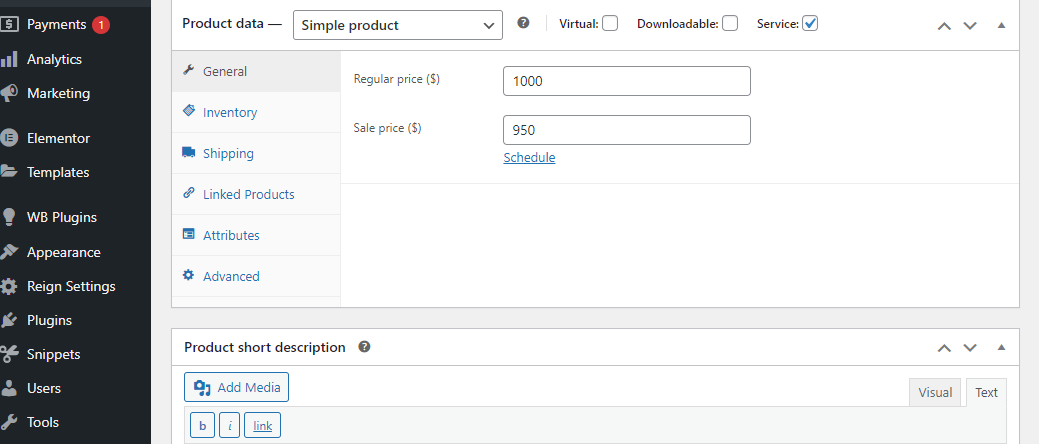Open the Simple product type dropdown
1039x444 pixels.
click(x=398, y=25)
